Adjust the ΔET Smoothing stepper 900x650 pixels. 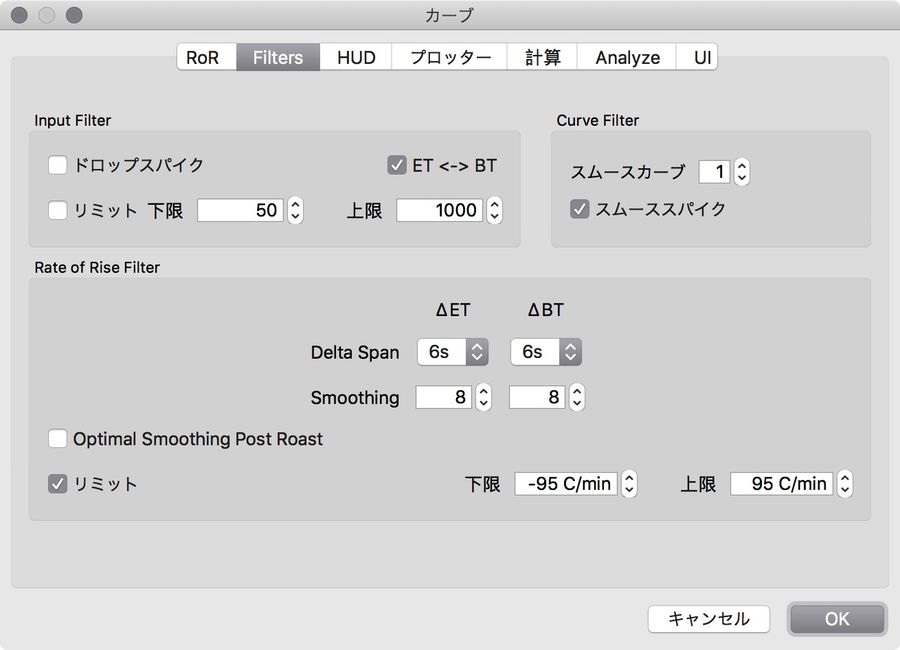[x=484, y=397]
